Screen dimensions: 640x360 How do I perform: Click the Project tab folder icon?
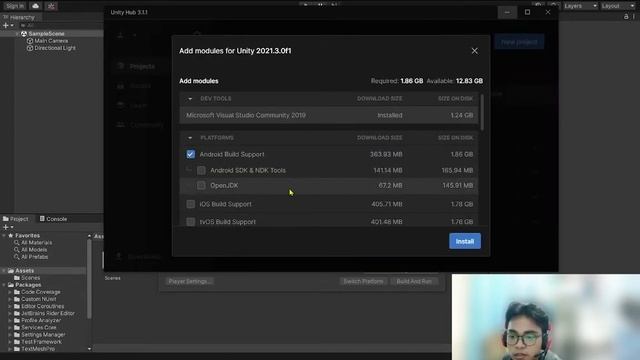pyautogui.click(x=6, y=219)
